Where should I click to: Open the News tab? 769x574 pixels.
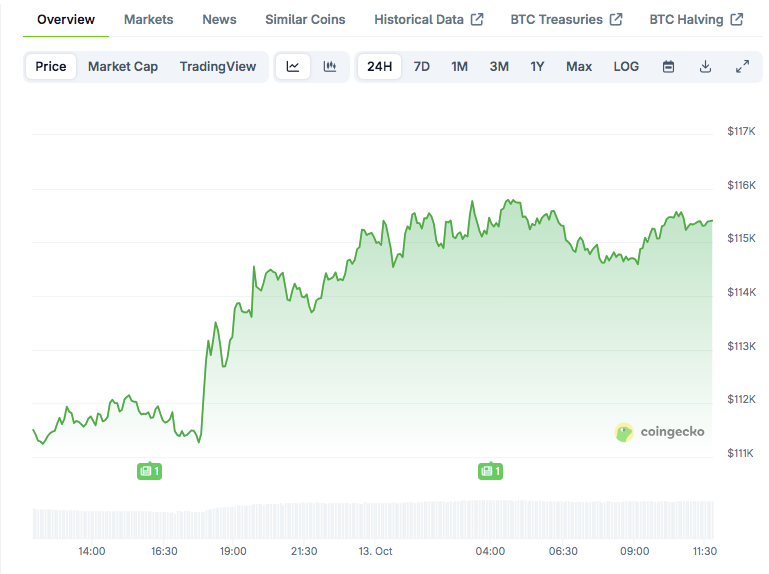[219, 20]
